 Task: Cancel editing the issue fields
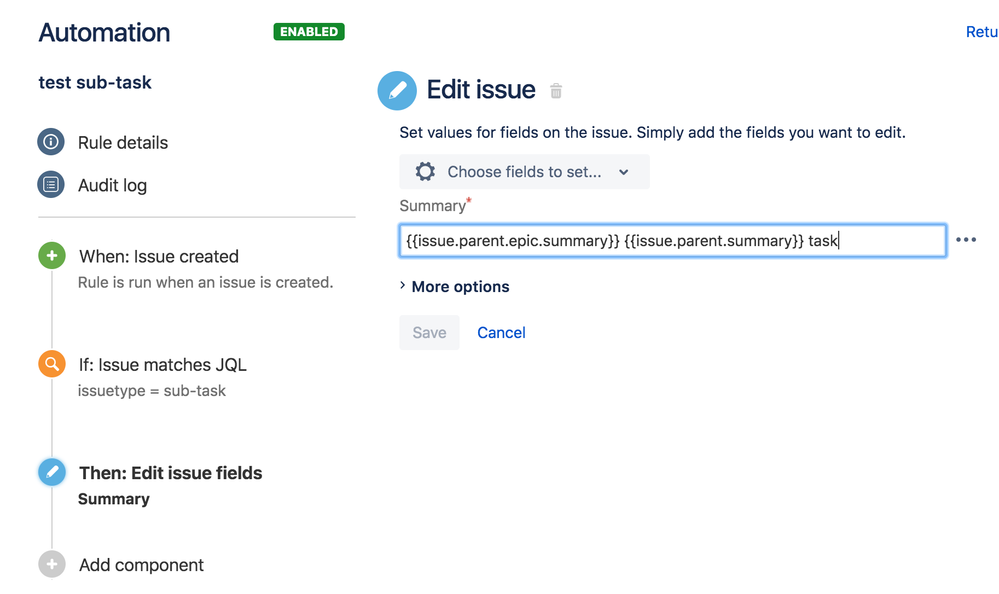click(500, 332)
